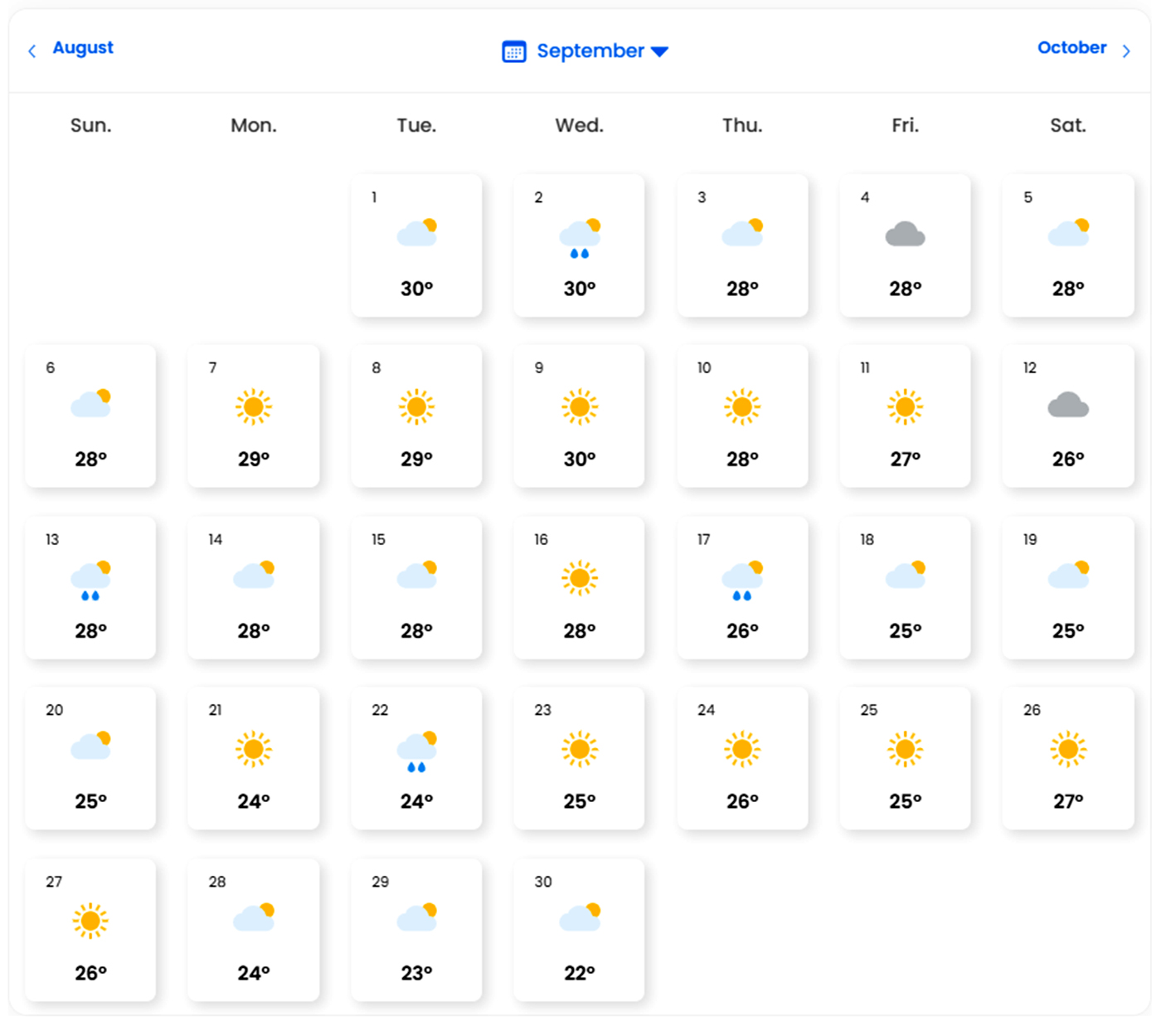The image size is (1161, 1036).
Task: Select the 30° temperature on day 1
Action: pyautogui.click(x=417, y=289)
